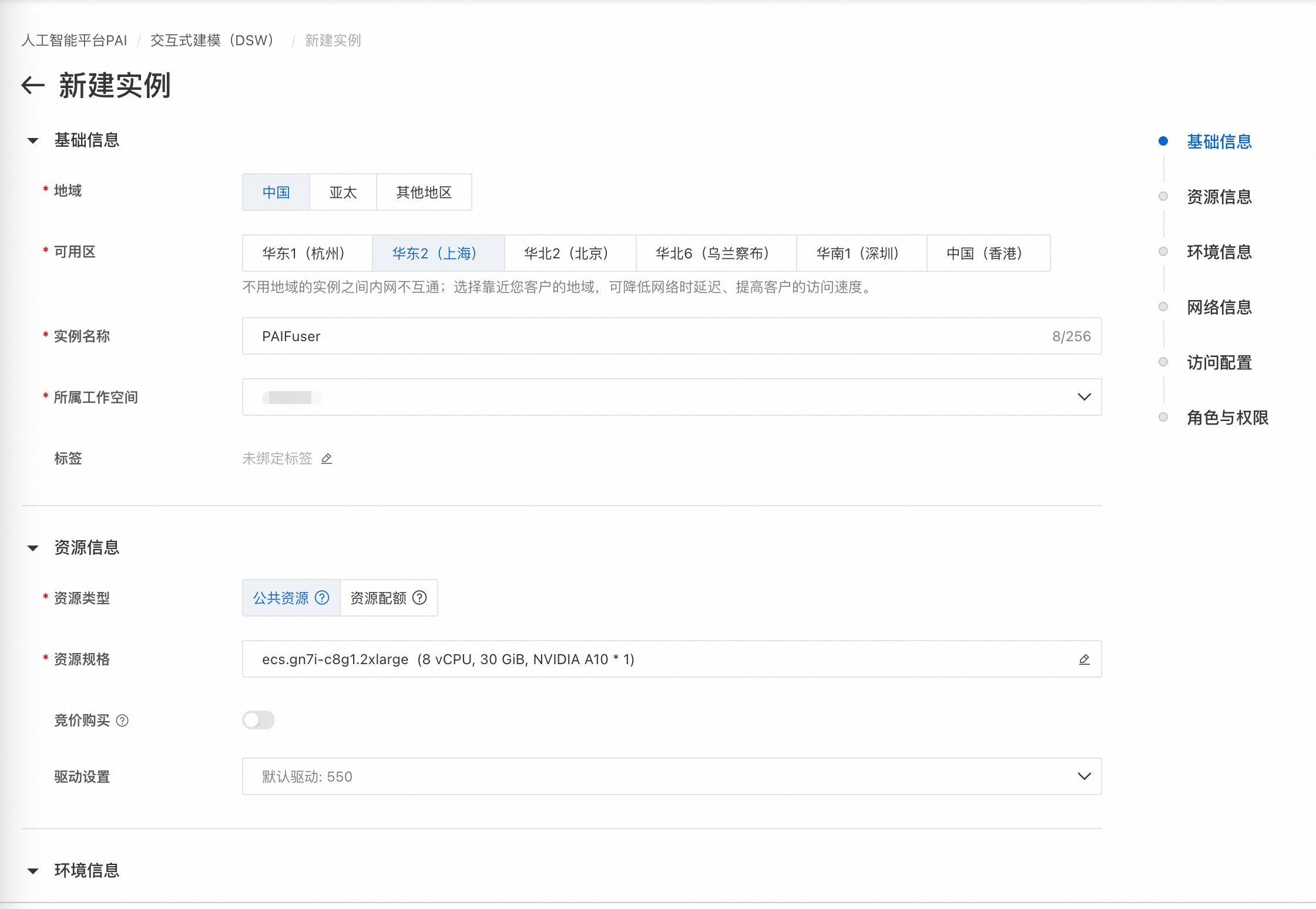Click the 新建实例 breadcrumb text
The image size is (1316, 909).
(x=333, y=41)
